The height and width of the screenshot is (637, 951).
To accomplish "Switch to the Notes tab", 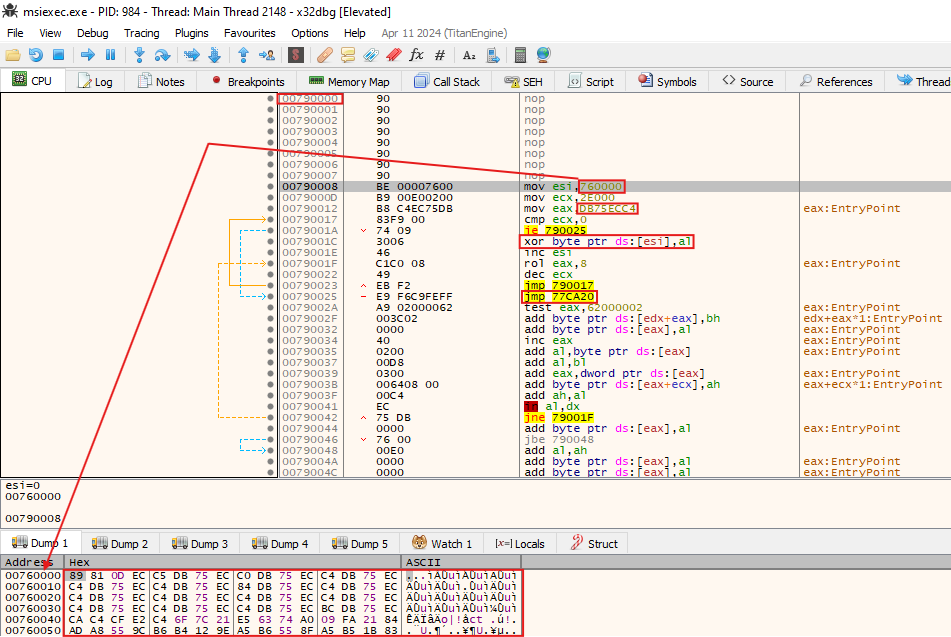I will coord(161,81).
